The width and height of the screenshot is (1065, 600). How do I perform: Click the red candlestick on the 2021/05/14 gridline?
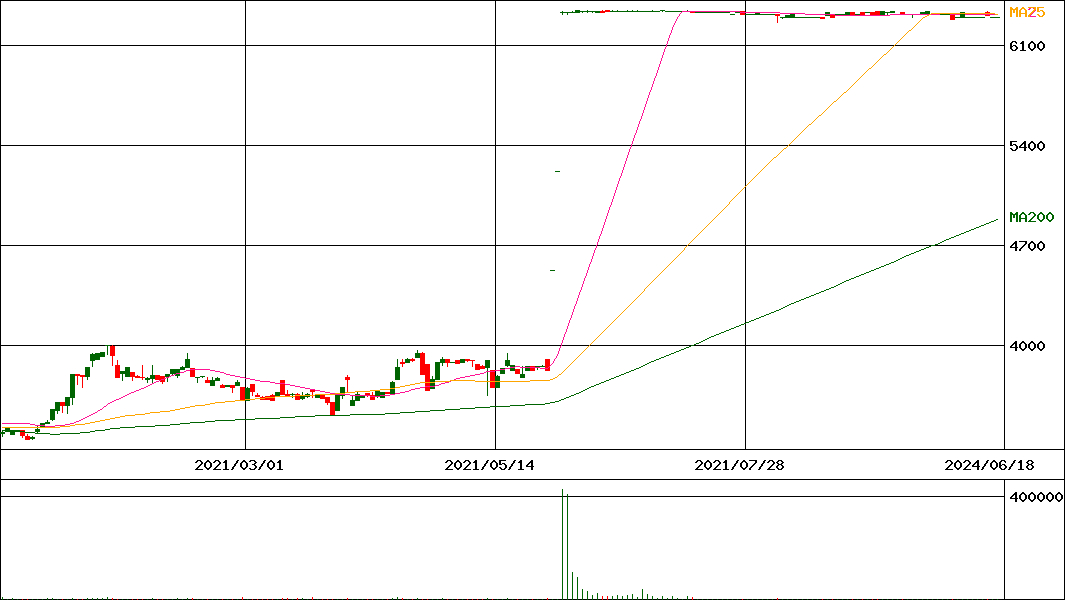coord(494,379)
